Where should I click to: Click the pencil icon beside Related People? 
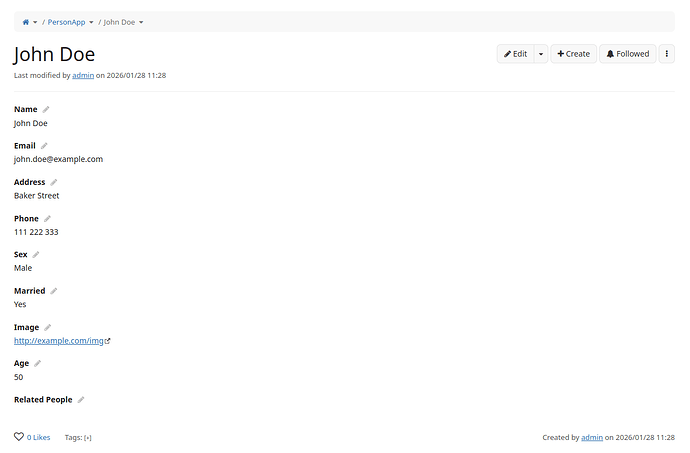point(81,400)
